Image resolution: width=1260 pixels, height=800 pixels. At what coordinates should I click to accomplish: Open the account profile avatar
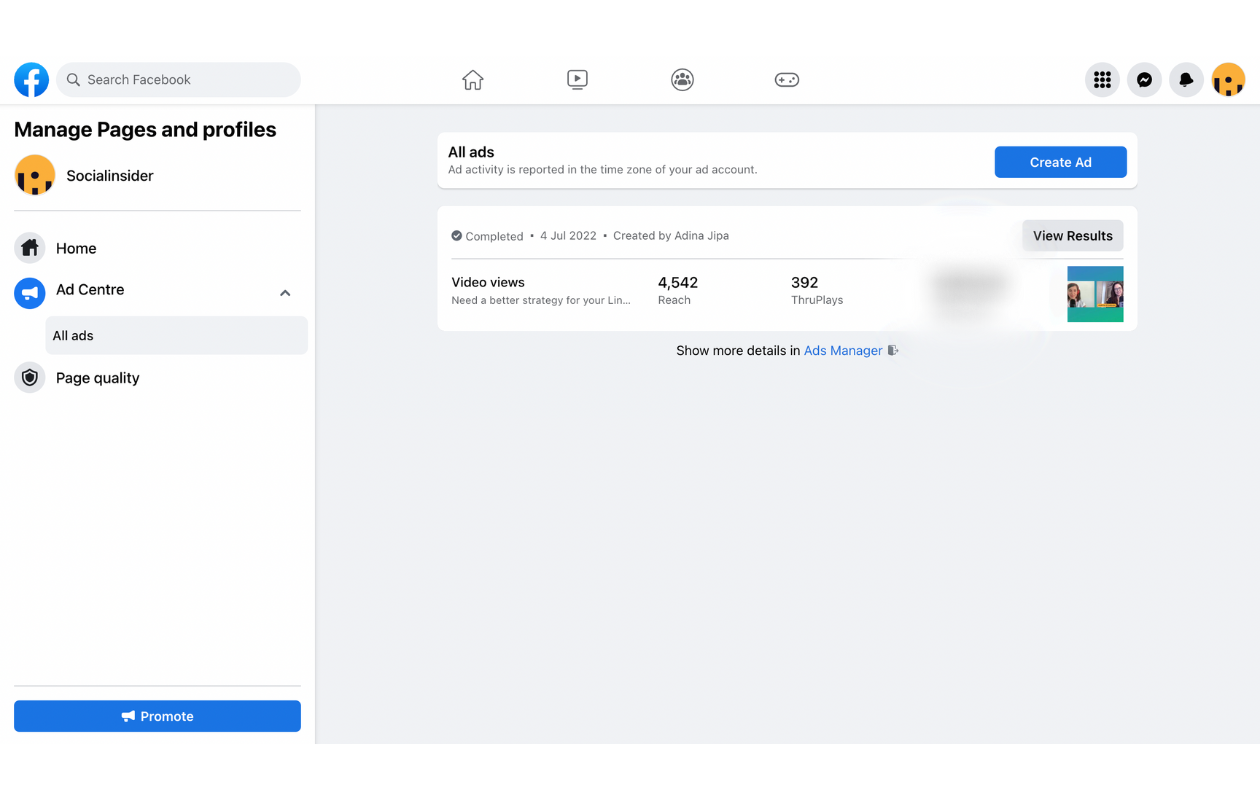pos(1228,80)
